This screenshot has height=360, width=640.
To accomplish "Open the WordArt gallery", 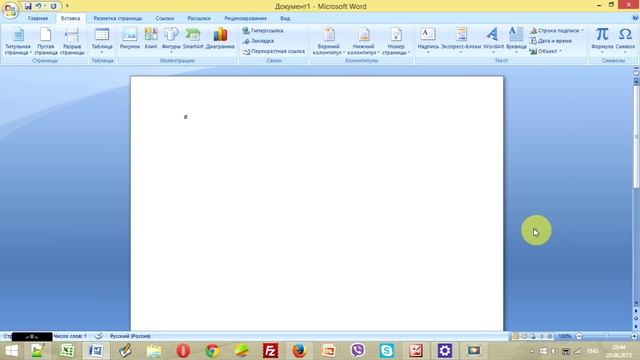I will click(493, 40).
